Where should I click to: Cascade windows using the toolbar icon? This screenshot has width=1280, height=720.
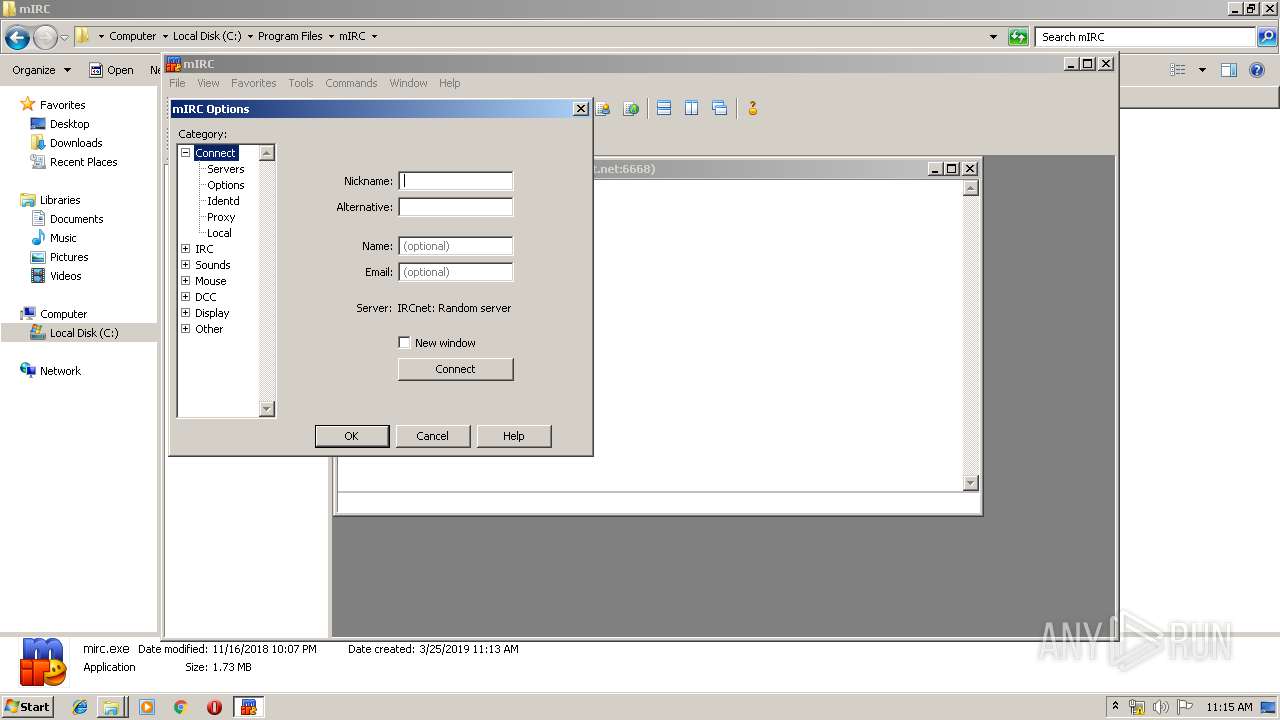point(719,108)
